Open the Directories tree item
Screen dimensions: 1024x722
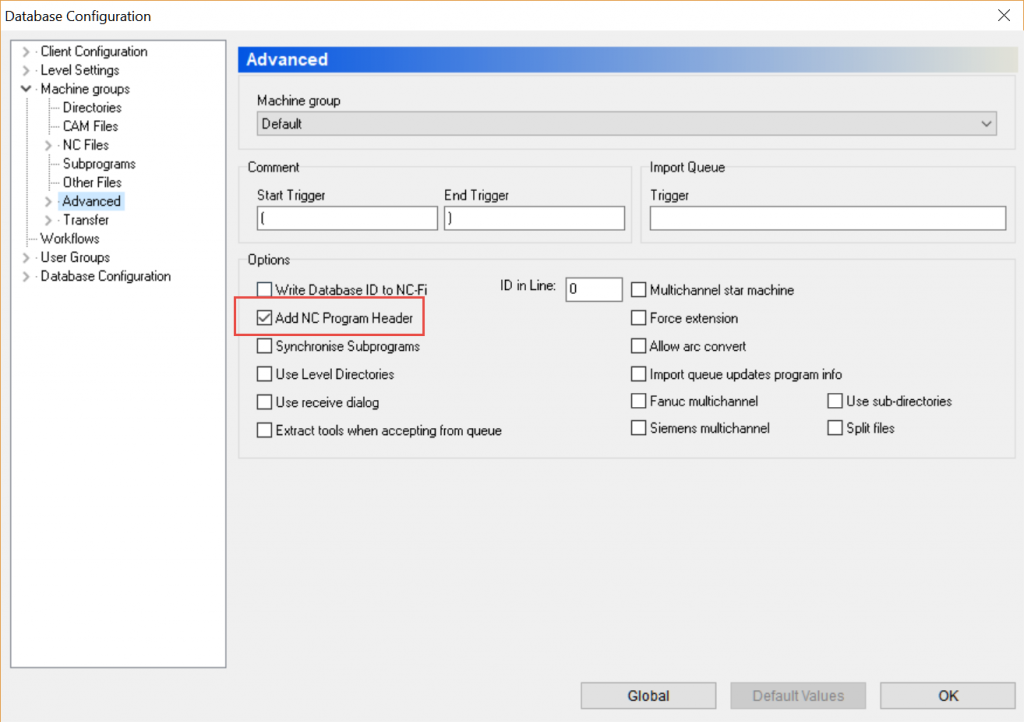(92, 108)
